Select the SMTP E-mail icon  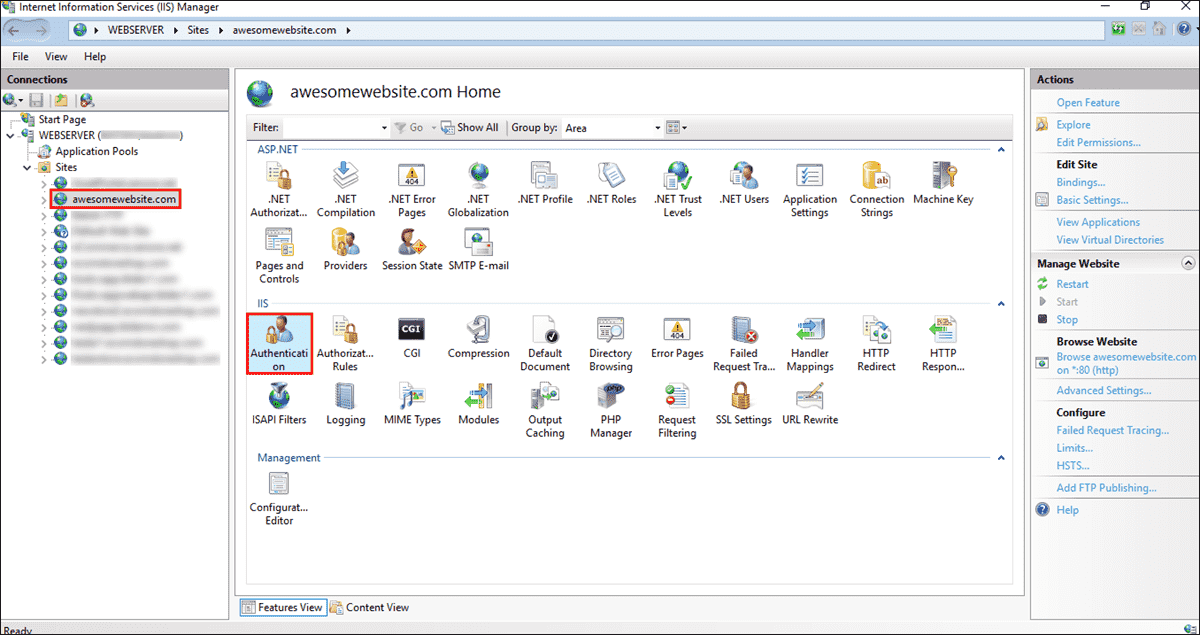[x=478, y=245]
